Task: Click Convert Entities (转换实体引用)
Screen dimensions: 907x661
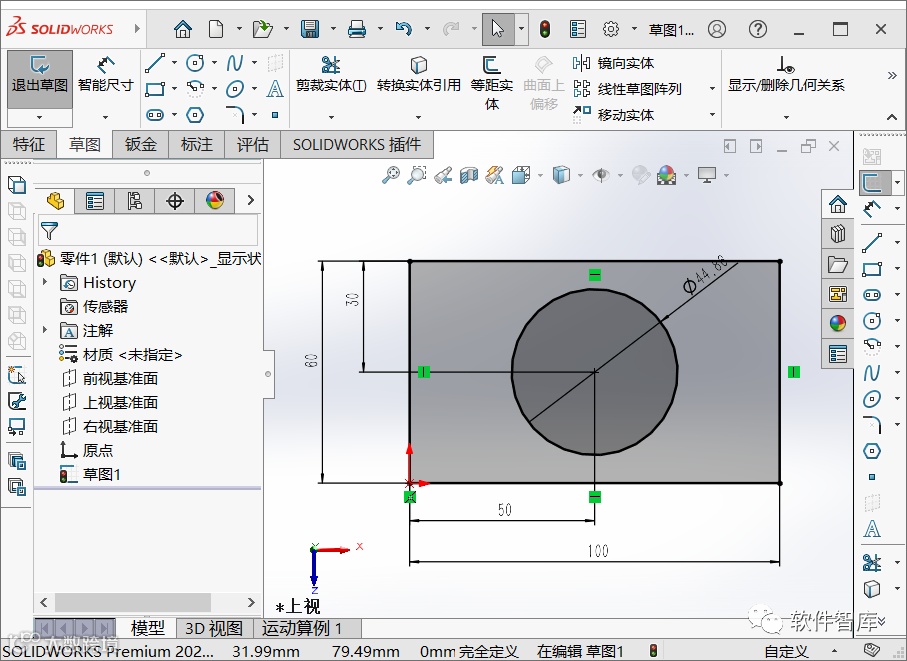Action: [418, 75]
